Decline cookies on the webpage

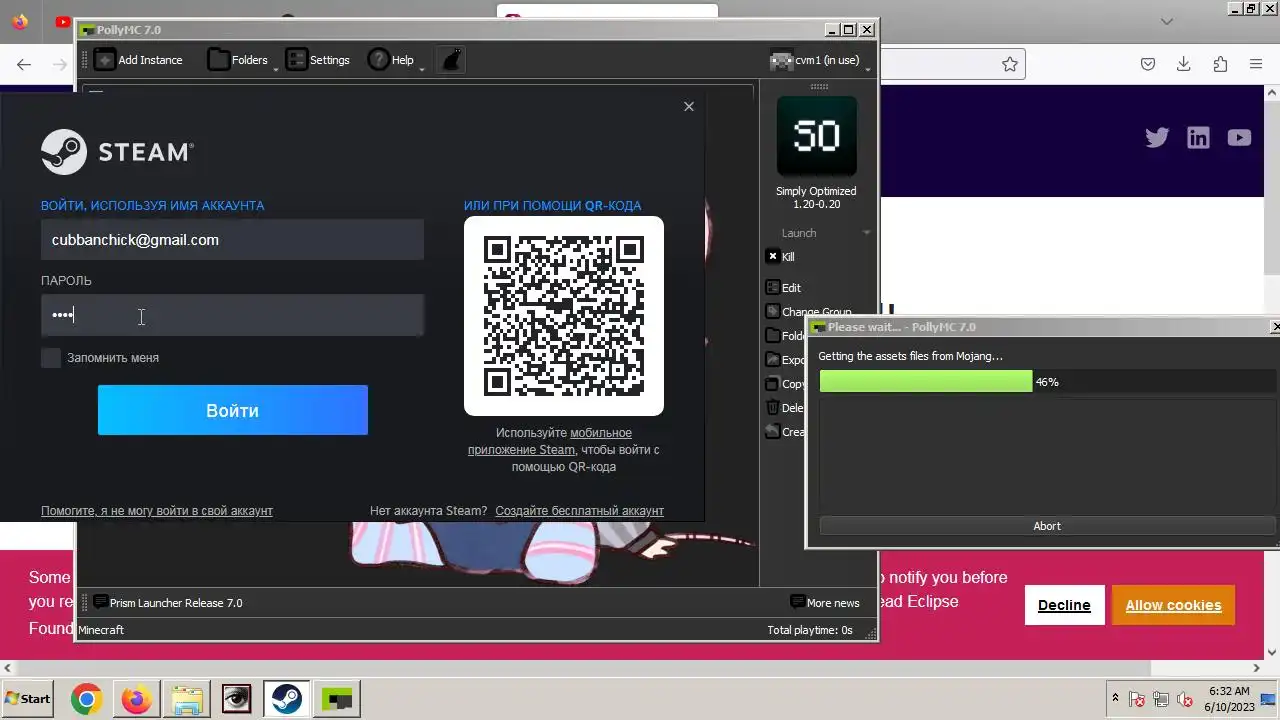(x=1064, y=605)
